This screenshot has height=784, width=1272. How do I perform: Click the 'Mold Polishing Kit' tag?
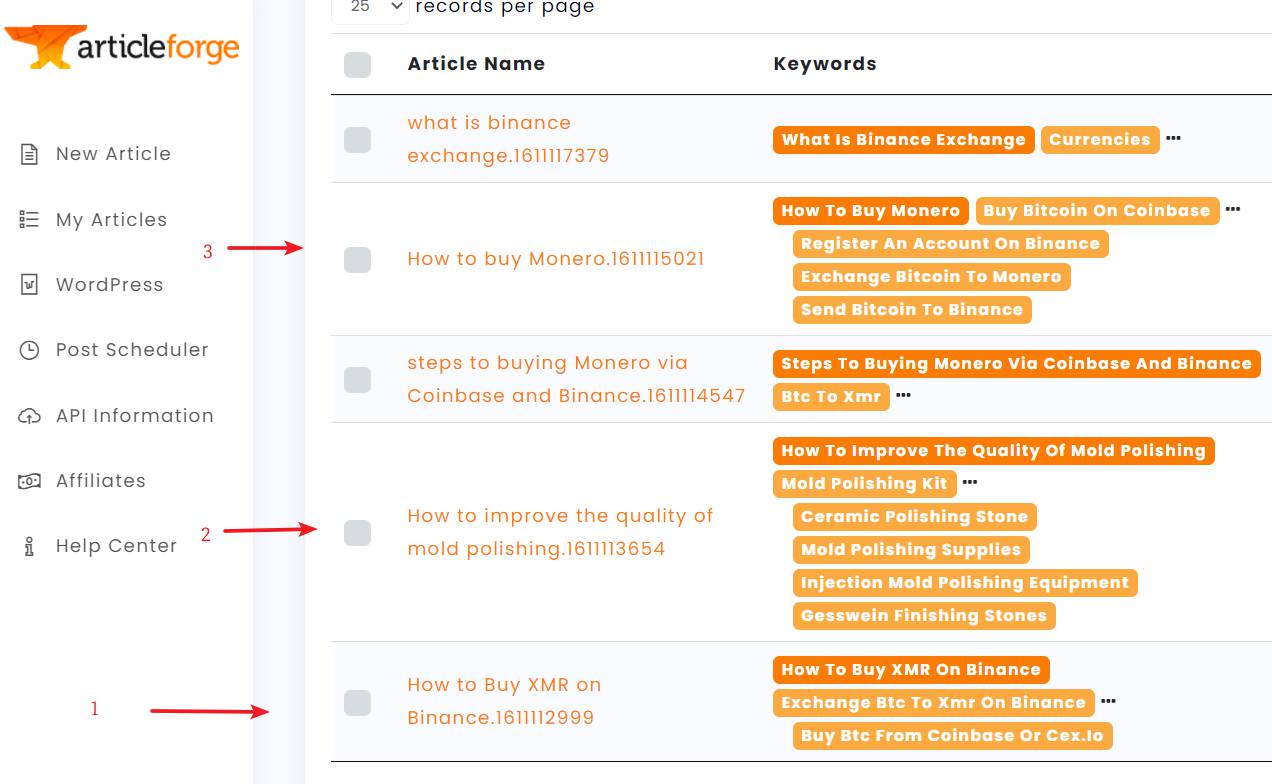864,484
